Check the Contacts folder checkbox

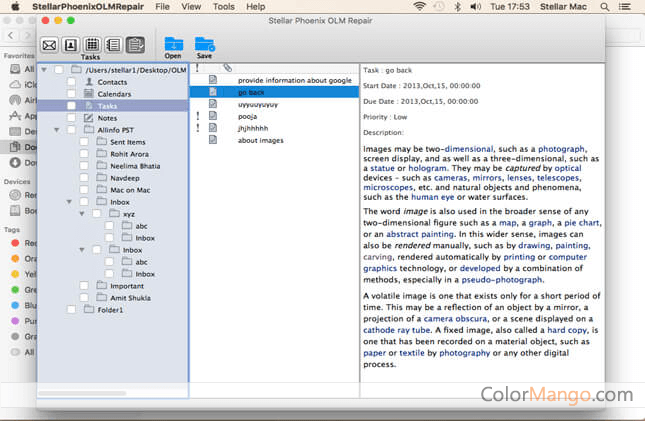click(x=71, y=81)
